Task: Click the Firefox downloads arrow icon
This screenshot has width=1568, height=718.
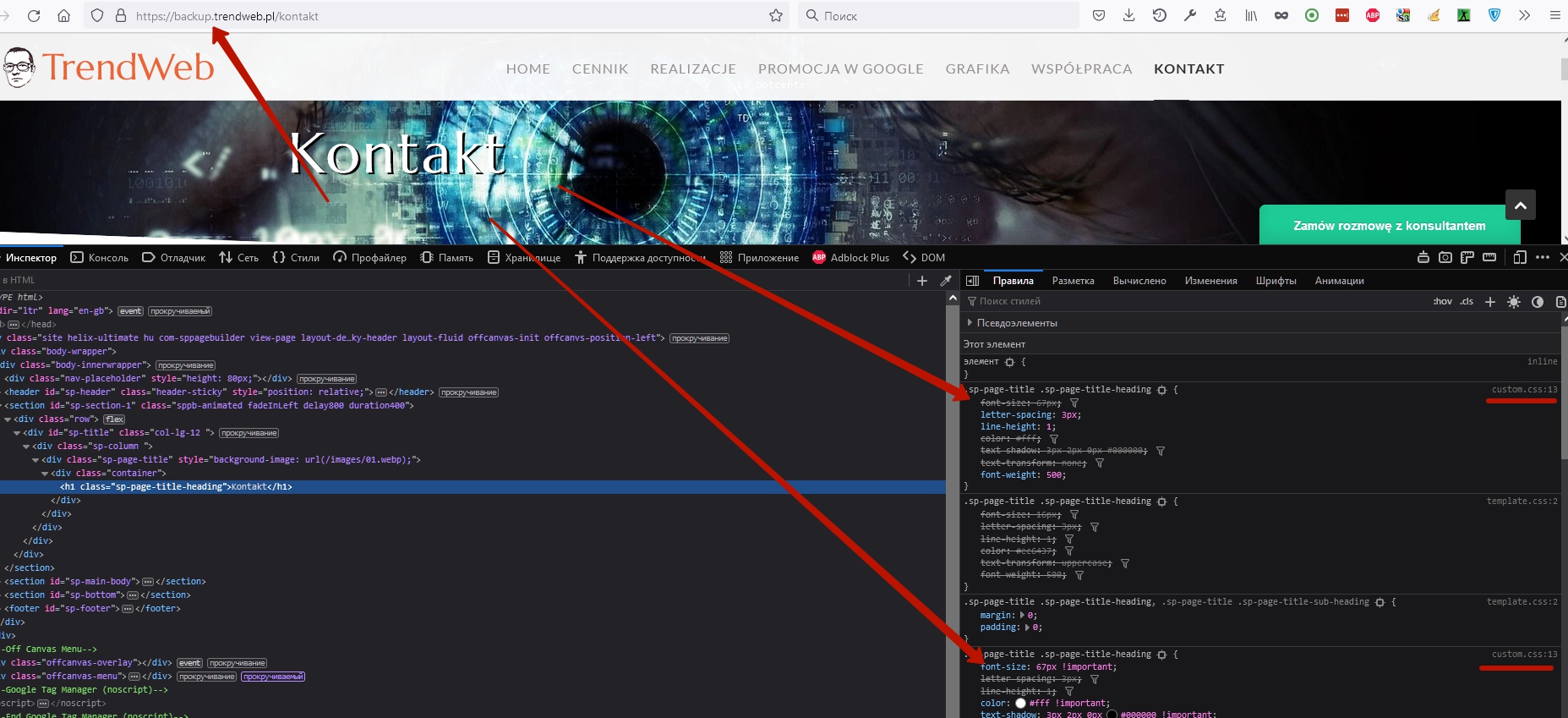Action: (1129, 15)
